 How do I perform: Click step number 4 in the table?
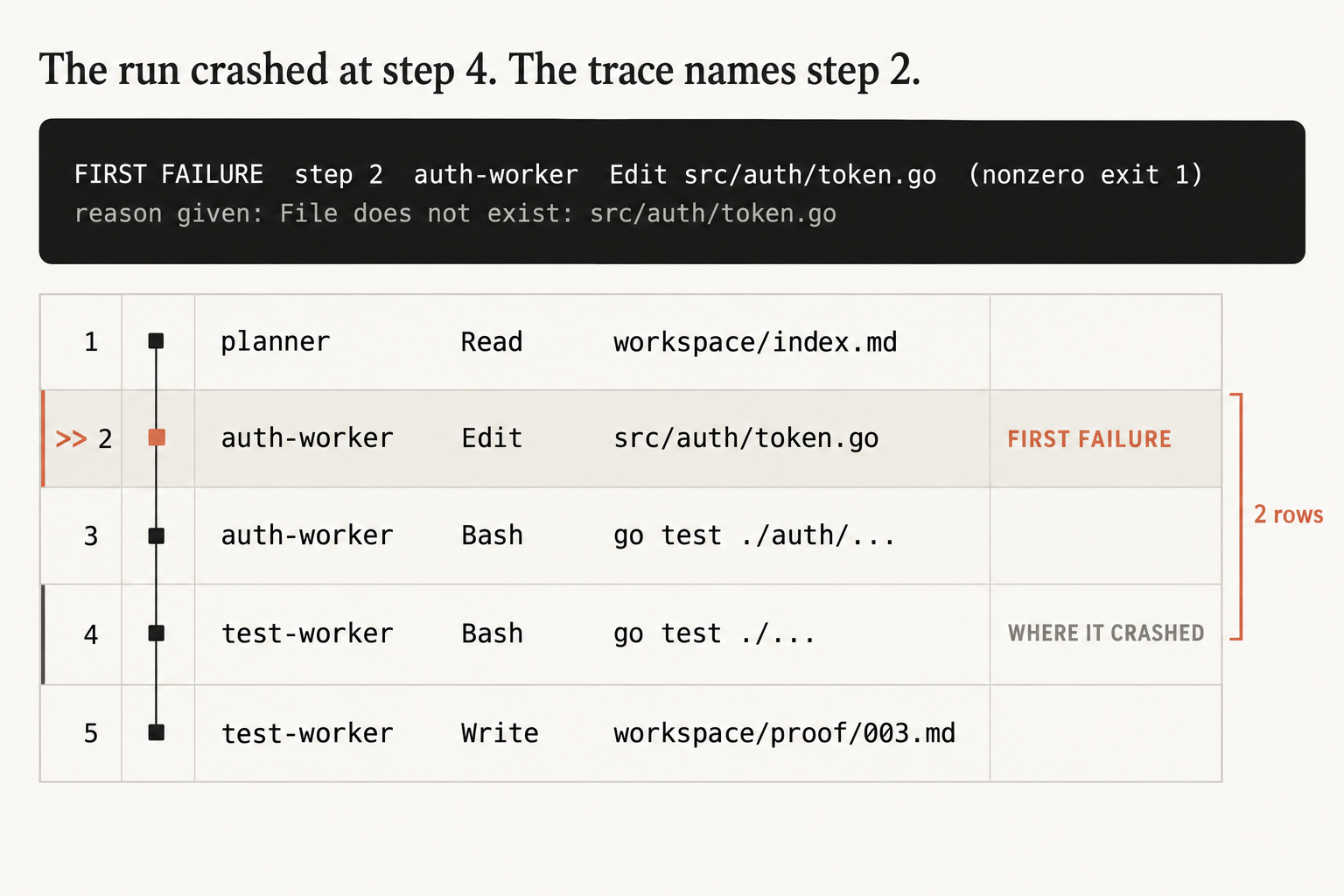coord(91,634)
